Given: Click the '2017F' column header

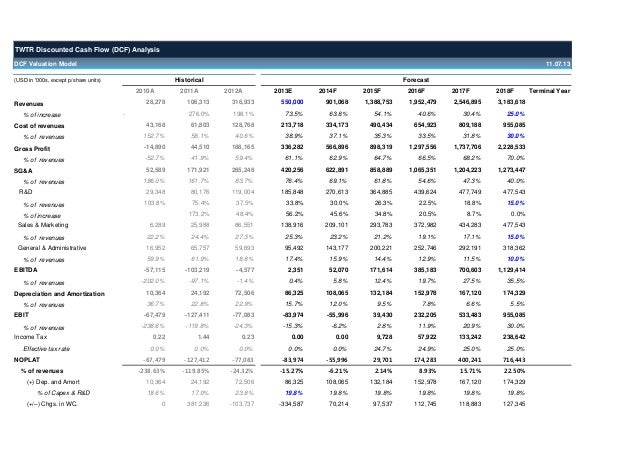Looking at the screenshot, I should click(x=461, y=91).
